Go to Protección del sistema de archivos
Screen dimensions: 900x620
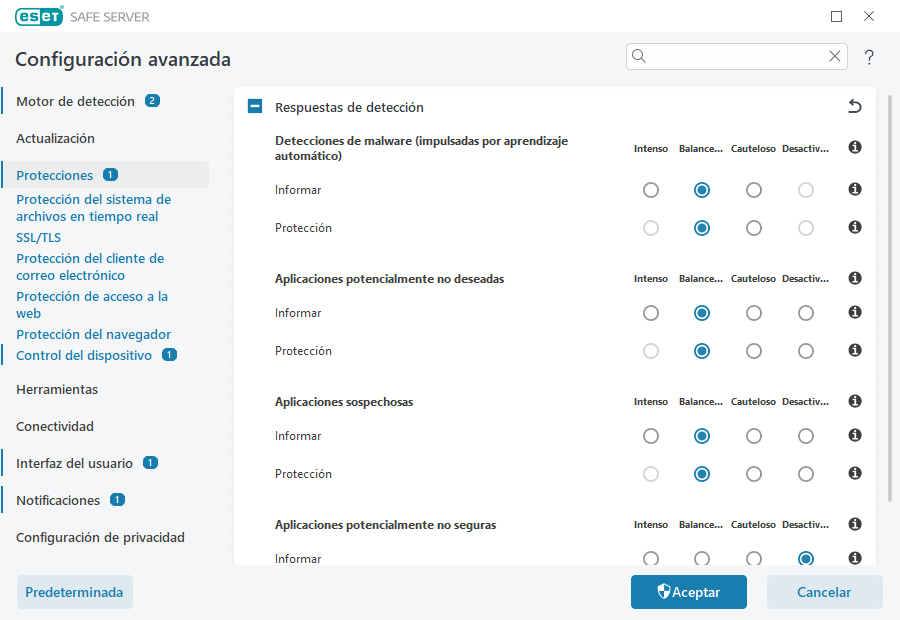click(x=94, y=208)
